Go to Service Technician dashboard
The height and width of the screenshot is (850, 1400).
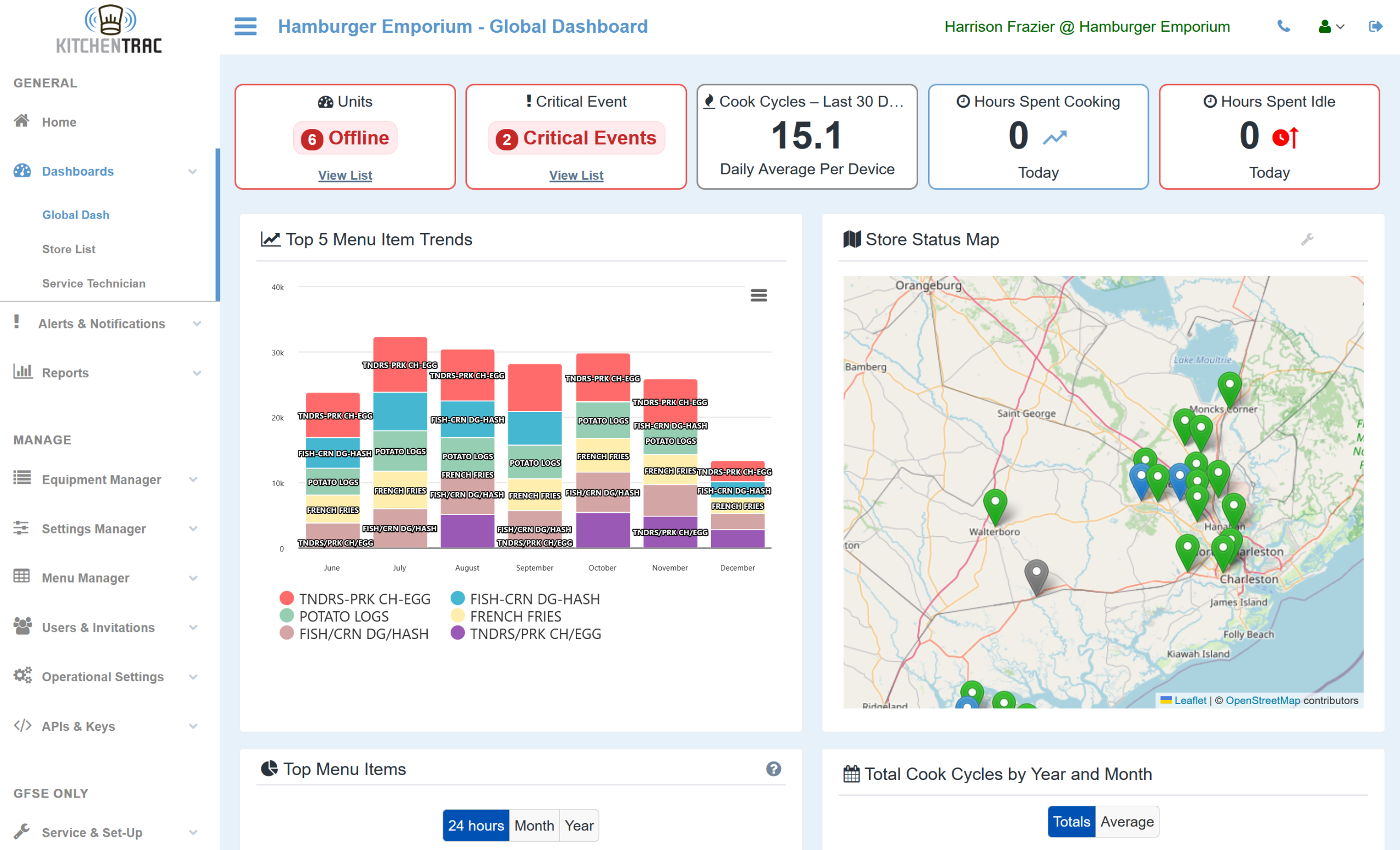94,283
